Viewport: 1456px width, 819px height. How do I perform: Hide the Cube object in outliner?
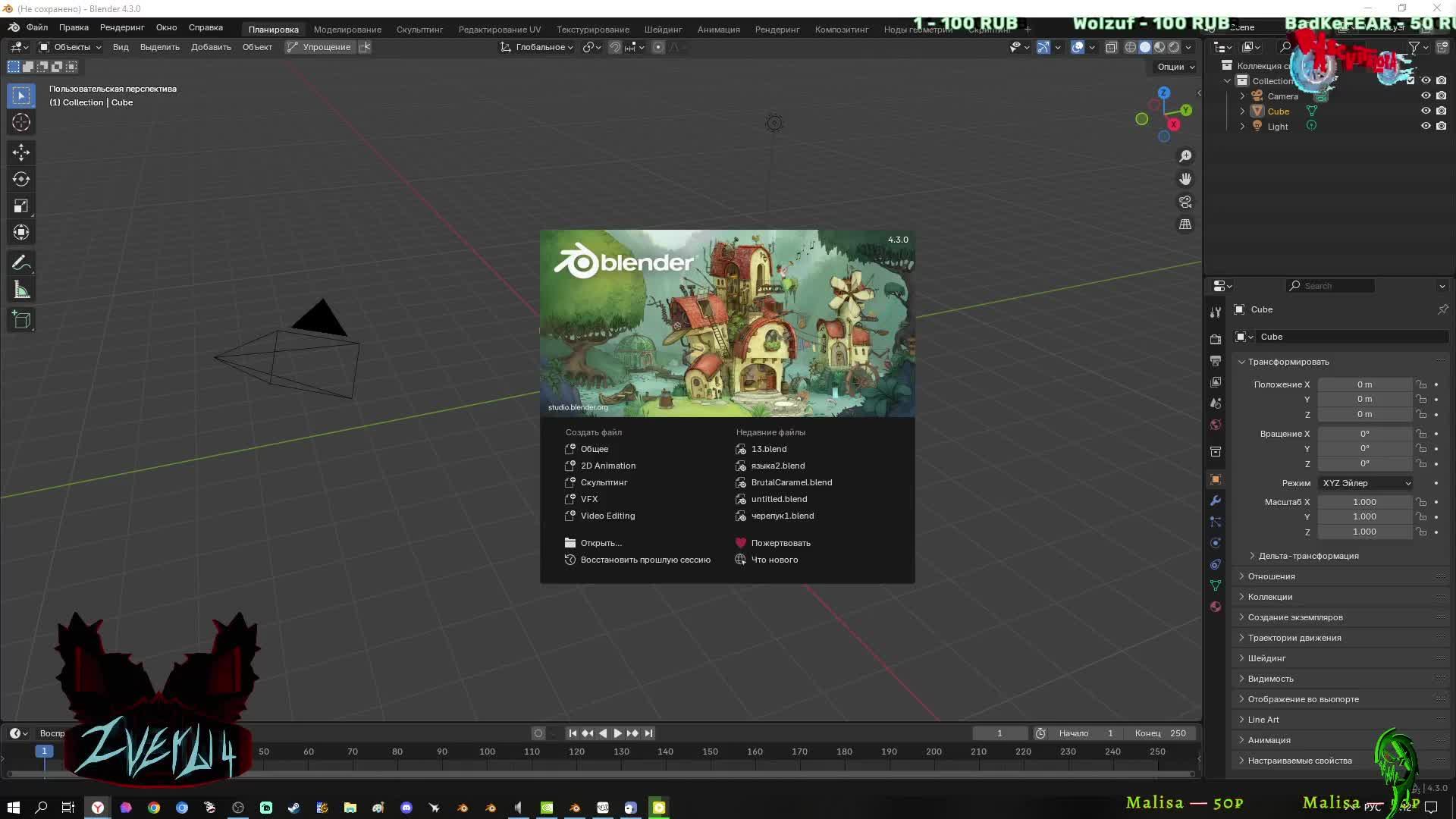(x=1426, y=111)
